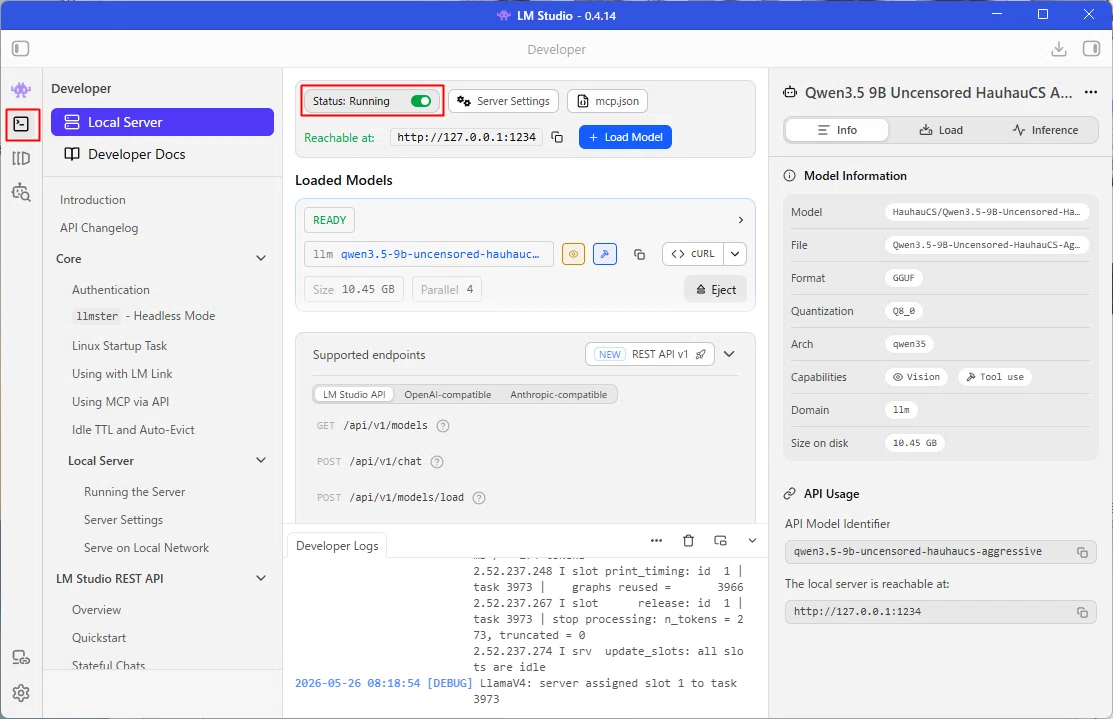Collapse the Developer Logs panel
Viewport: 1113px width, 719px height.
point(752,541)
